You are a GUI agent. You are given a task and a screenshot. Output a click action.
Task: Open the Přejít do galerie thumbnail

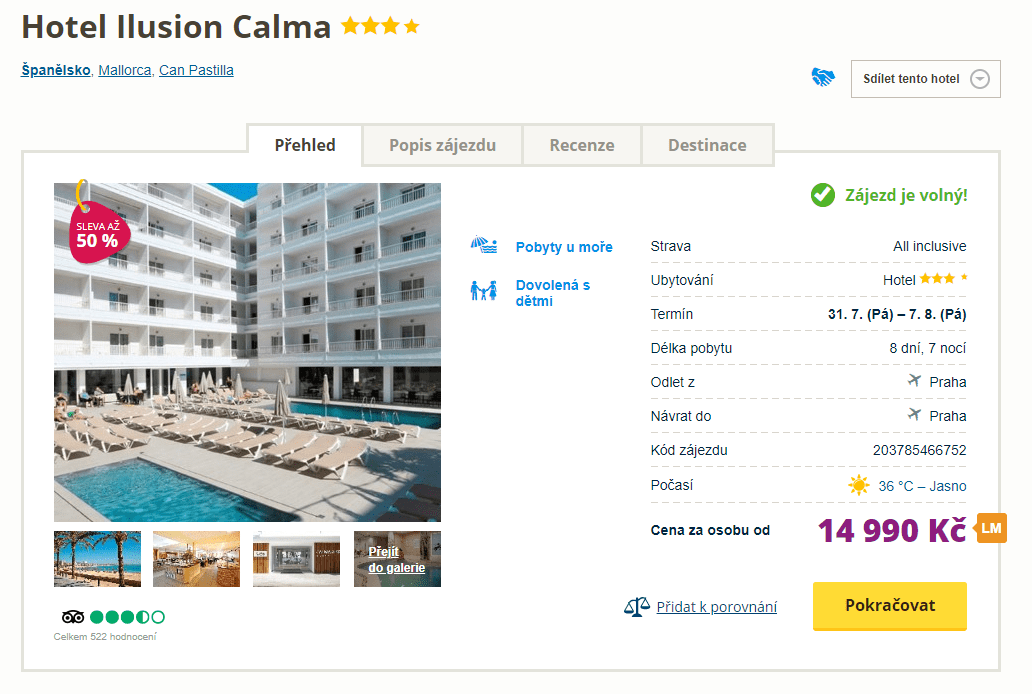coord(396,558)
